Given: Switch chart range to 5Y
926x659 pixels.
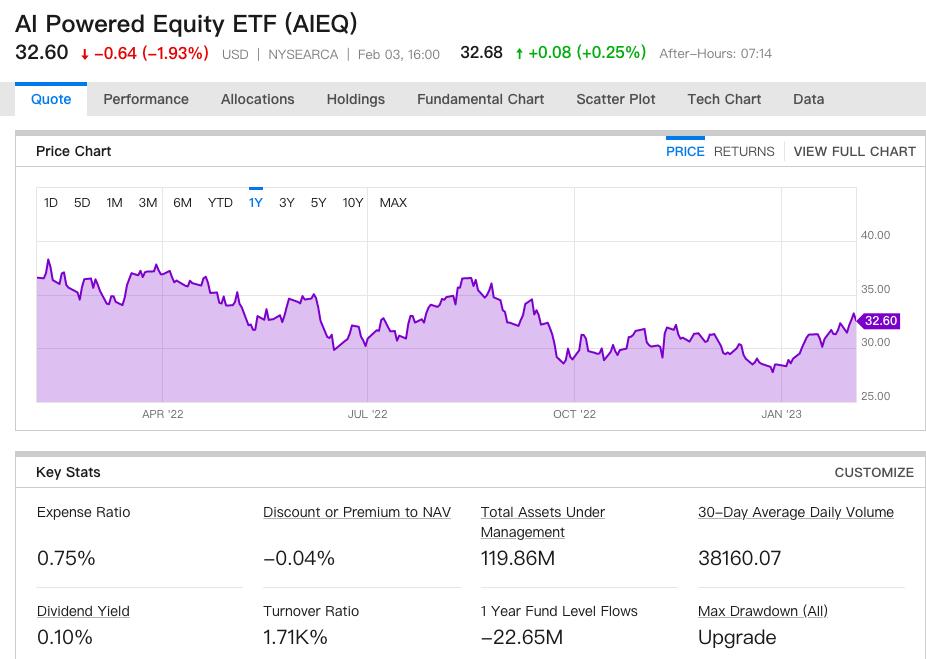Looking at the screenshot, I should pyautogui.click(x=318, y=203).
